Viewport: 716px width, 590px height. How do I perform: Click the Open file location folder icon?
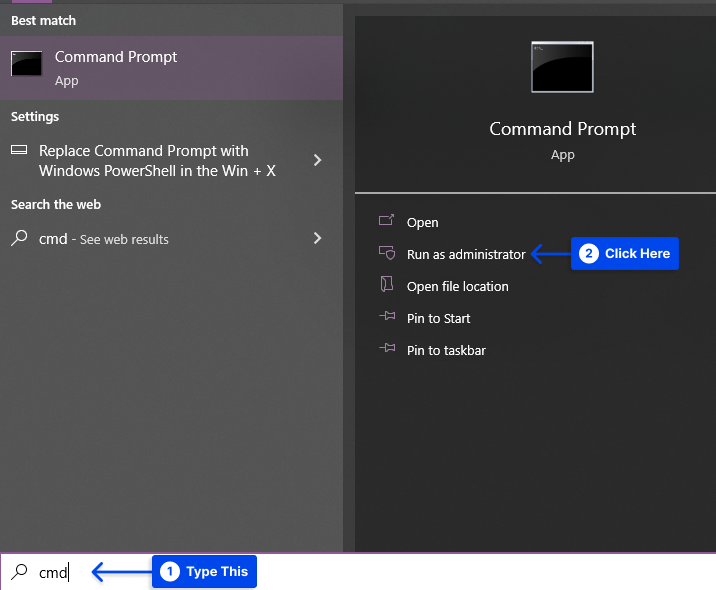click(x=387, y=284)
